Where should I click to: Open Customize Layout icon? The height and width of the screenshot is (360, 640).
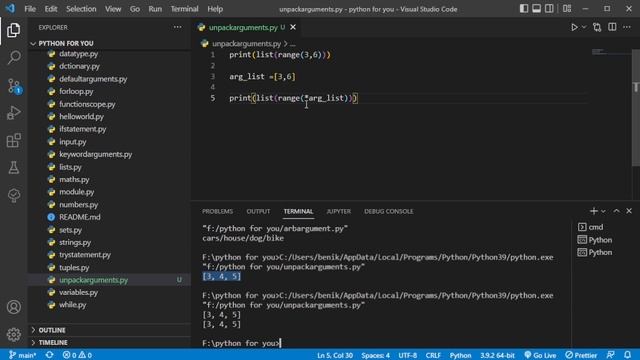[x=567, y=9]
